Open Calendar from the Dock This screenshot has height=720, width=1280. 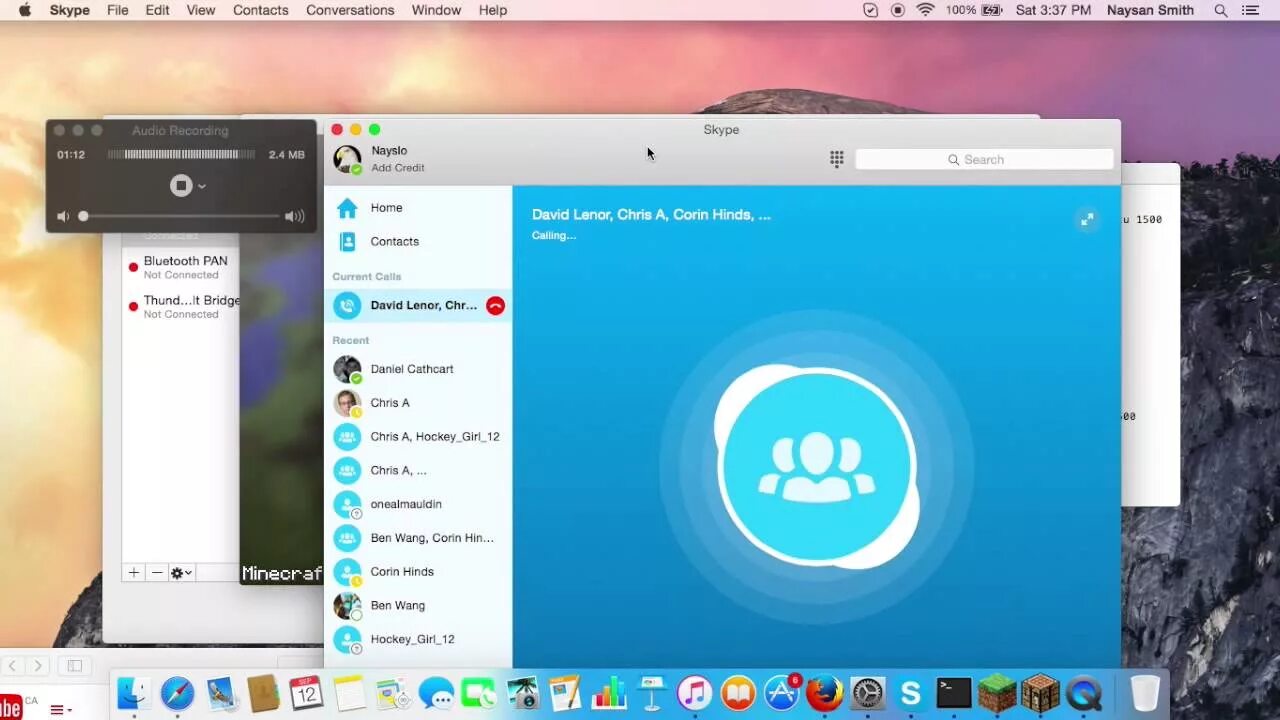pos(306,693)
